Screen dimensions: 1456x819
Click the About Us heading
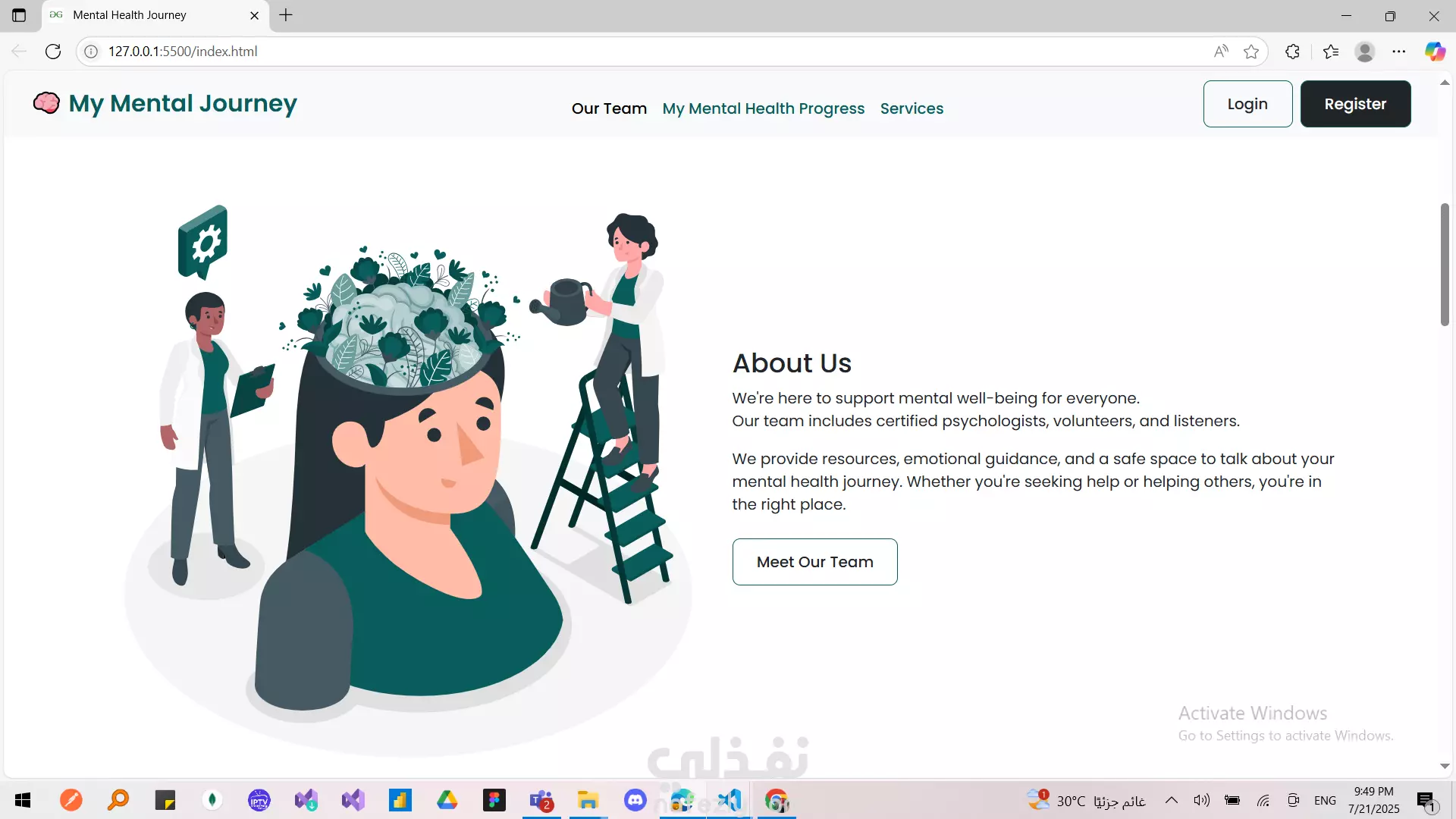792,363
